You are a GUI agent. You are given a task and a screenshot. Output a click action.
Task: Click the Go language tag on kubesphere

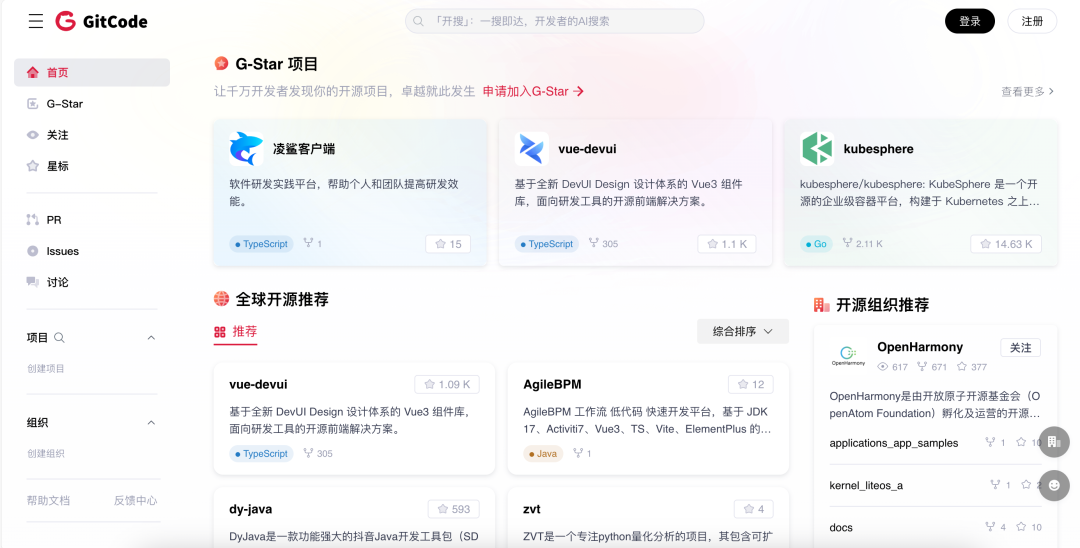pyautogui.click(x=816, y=244)
